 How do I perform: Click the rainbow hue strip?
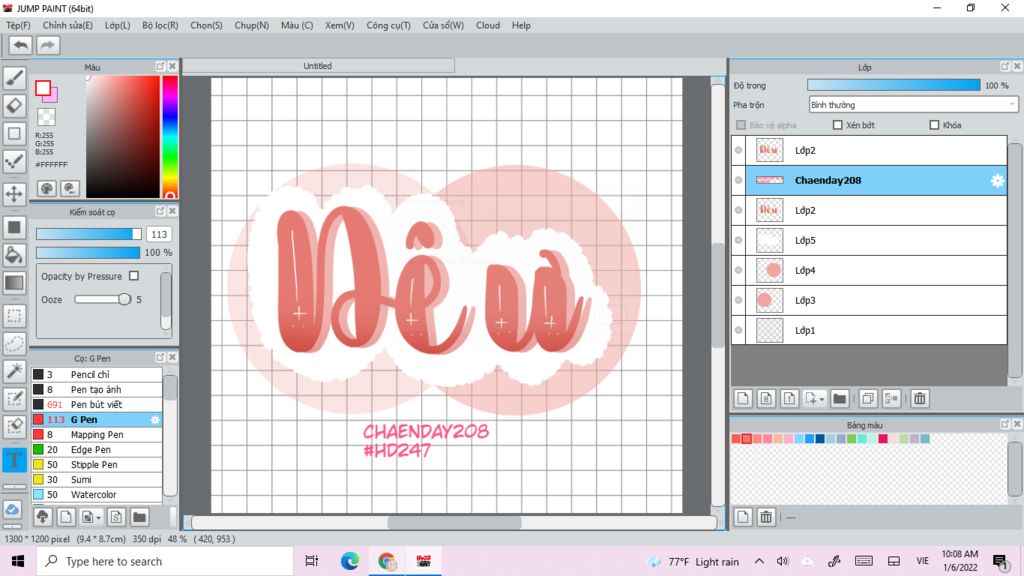170,136
